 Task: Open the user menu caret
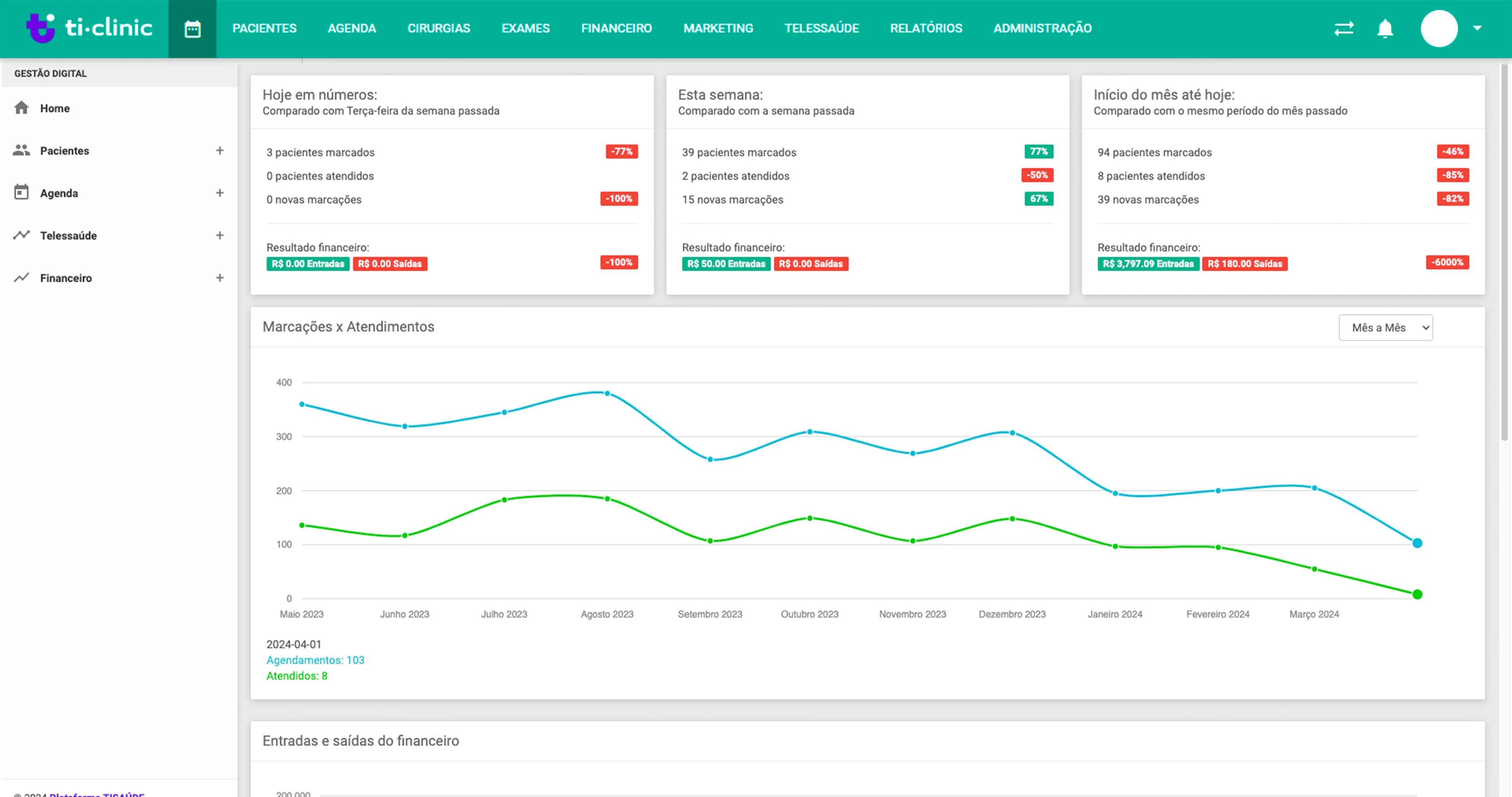[1477, 28]
